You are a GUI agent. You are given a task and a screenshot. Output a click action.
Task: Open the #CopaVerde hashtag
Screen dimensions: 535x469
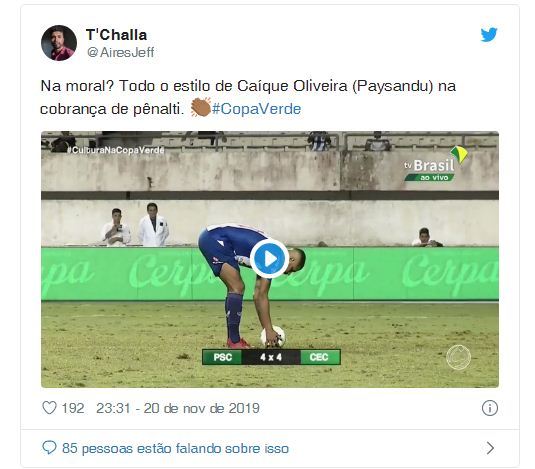(x=257, y=109)
